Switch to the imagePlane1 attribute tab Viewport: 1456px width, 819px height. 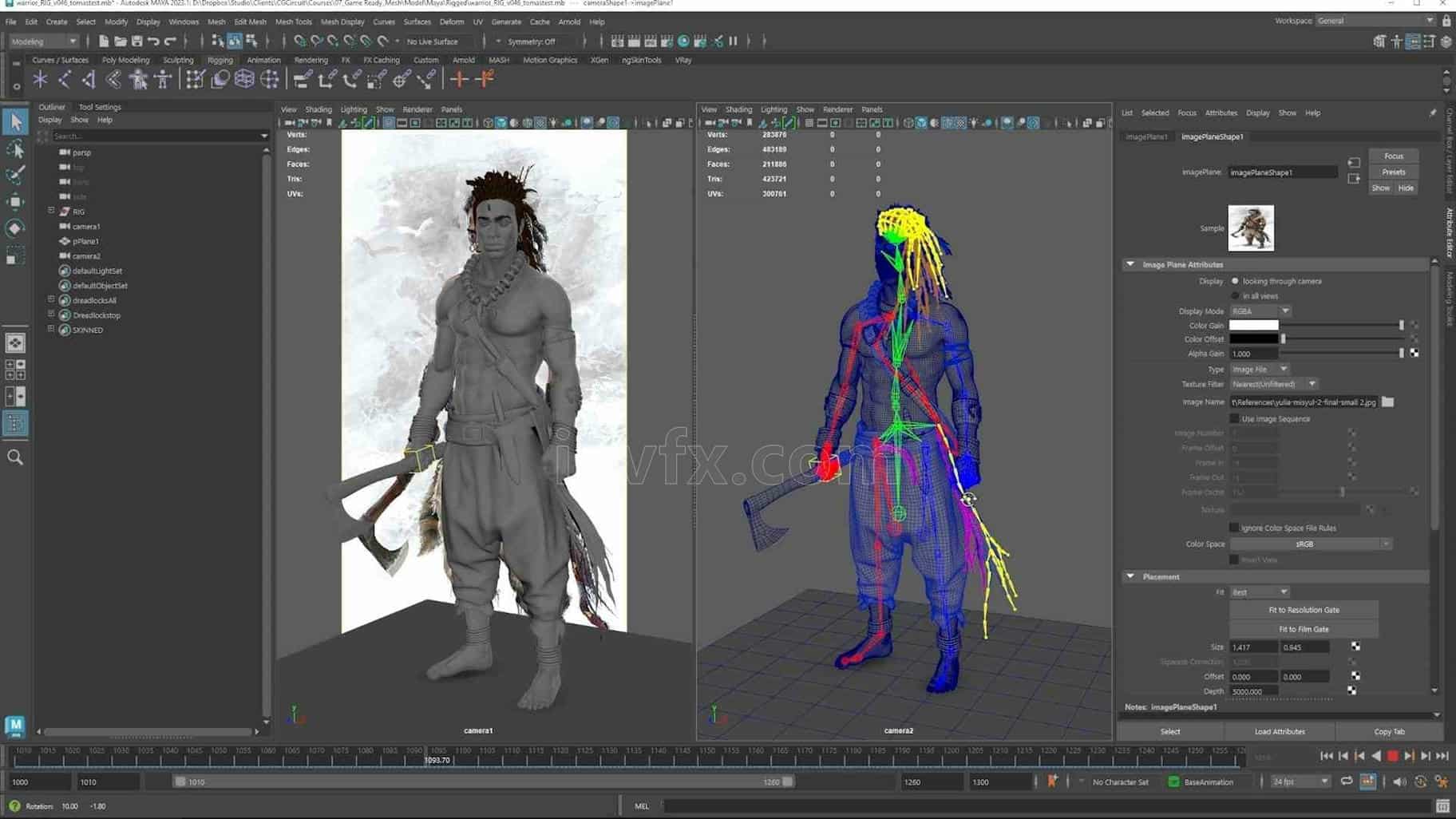[1146, 136]
